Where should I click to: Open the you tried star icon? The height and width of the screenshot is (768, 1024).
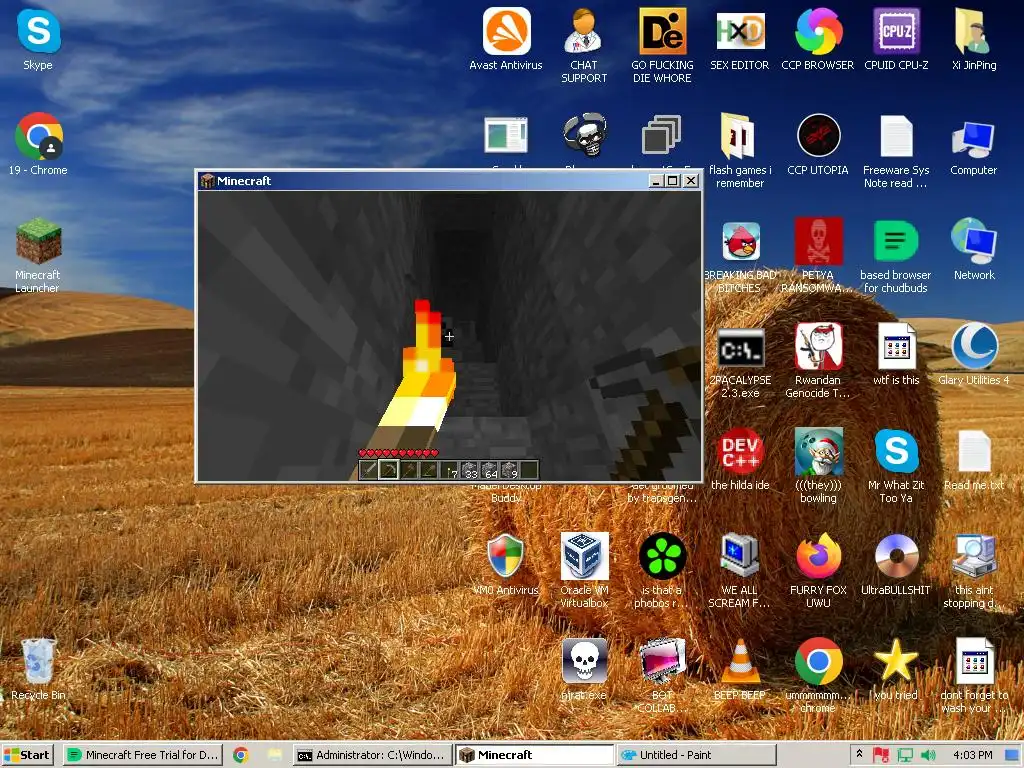(896, 669)
